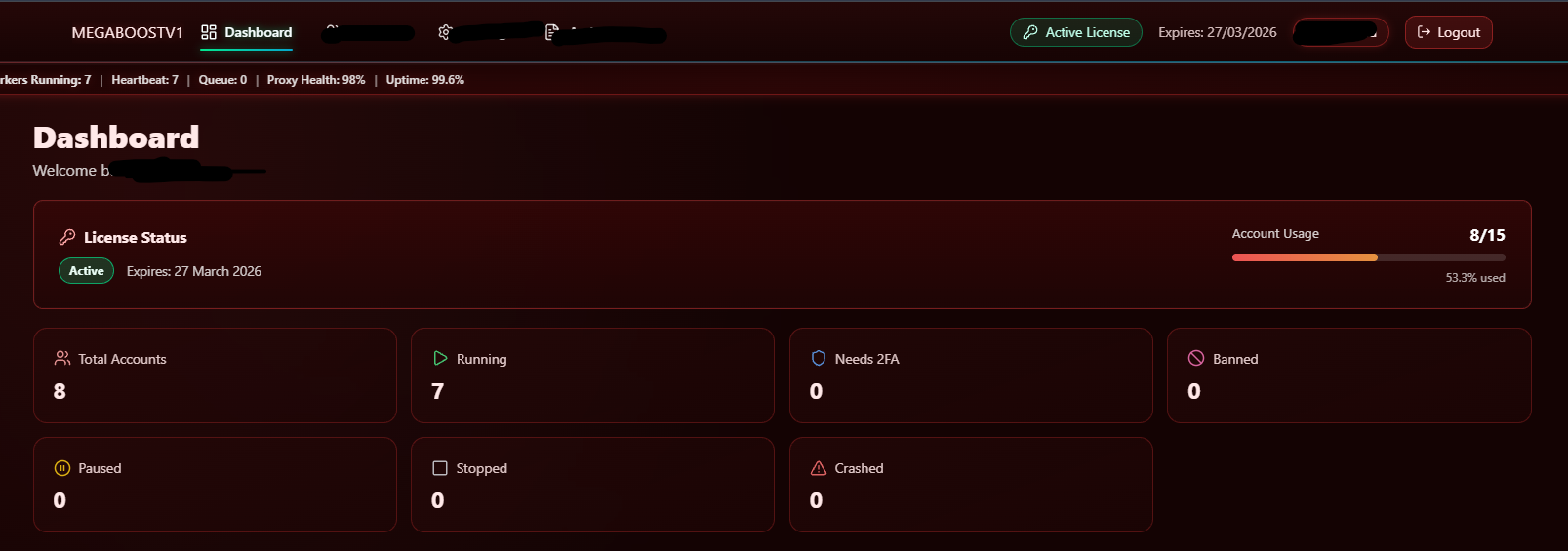Log out using the Logout button
Viewport: 1568px width, 551px height.
[x=1449, y=32]
